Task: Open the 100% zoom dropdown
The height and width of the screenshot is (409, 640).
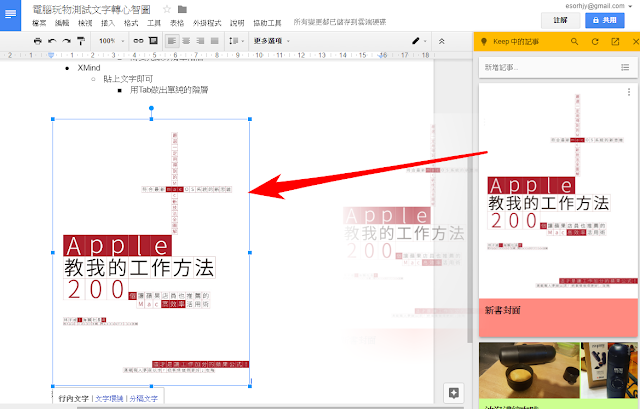Action: pyautogui.click(x=111, y=41)
